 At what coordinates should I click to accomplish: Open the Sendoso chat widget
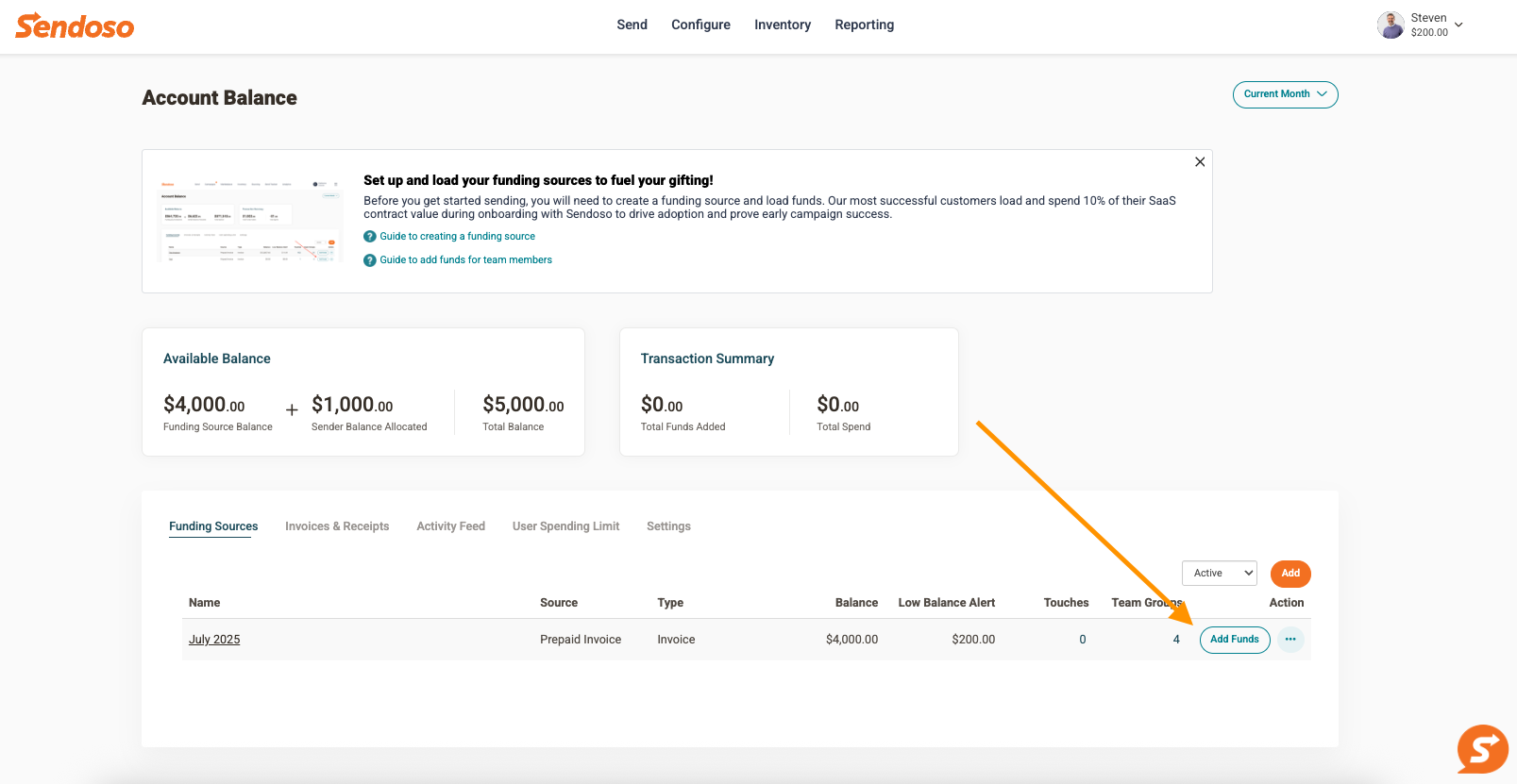pyautogui.click(x=1482, y=749)
